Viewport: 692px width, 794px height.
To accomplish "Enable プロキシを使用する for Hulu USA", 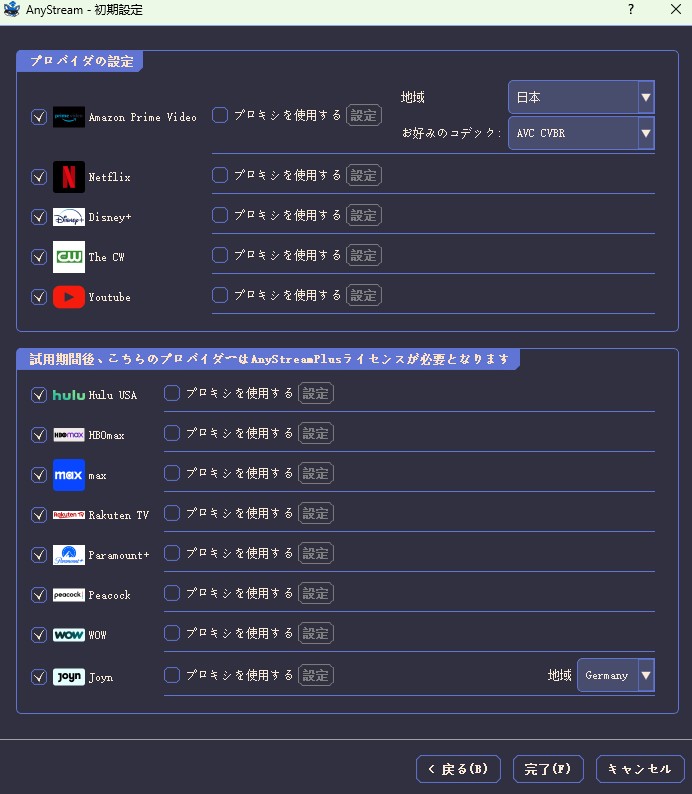I will point(172,393).
